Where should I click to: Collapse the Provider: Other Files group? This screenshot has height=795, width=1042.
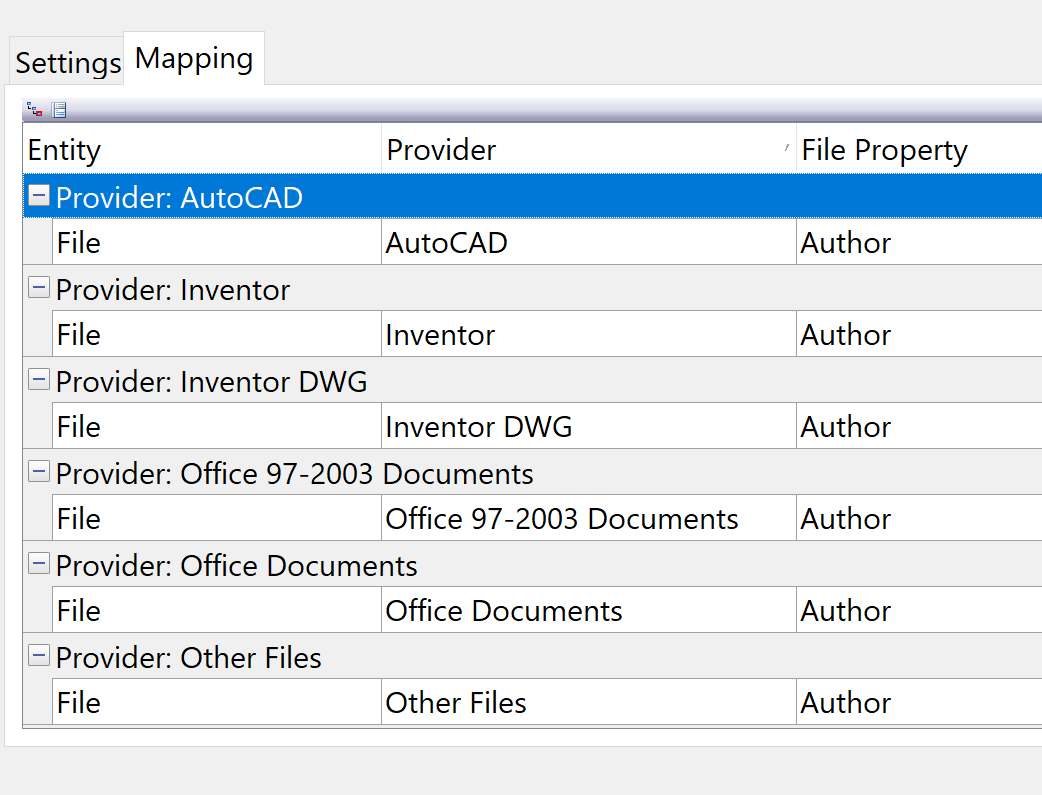click(x=37, y=656)
